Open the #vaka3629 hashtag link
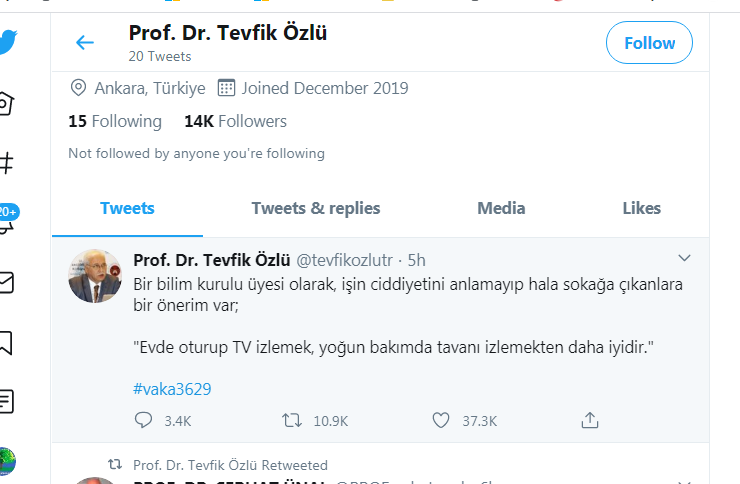Viewport: 740px width, 484px height. tap(172, 389)
